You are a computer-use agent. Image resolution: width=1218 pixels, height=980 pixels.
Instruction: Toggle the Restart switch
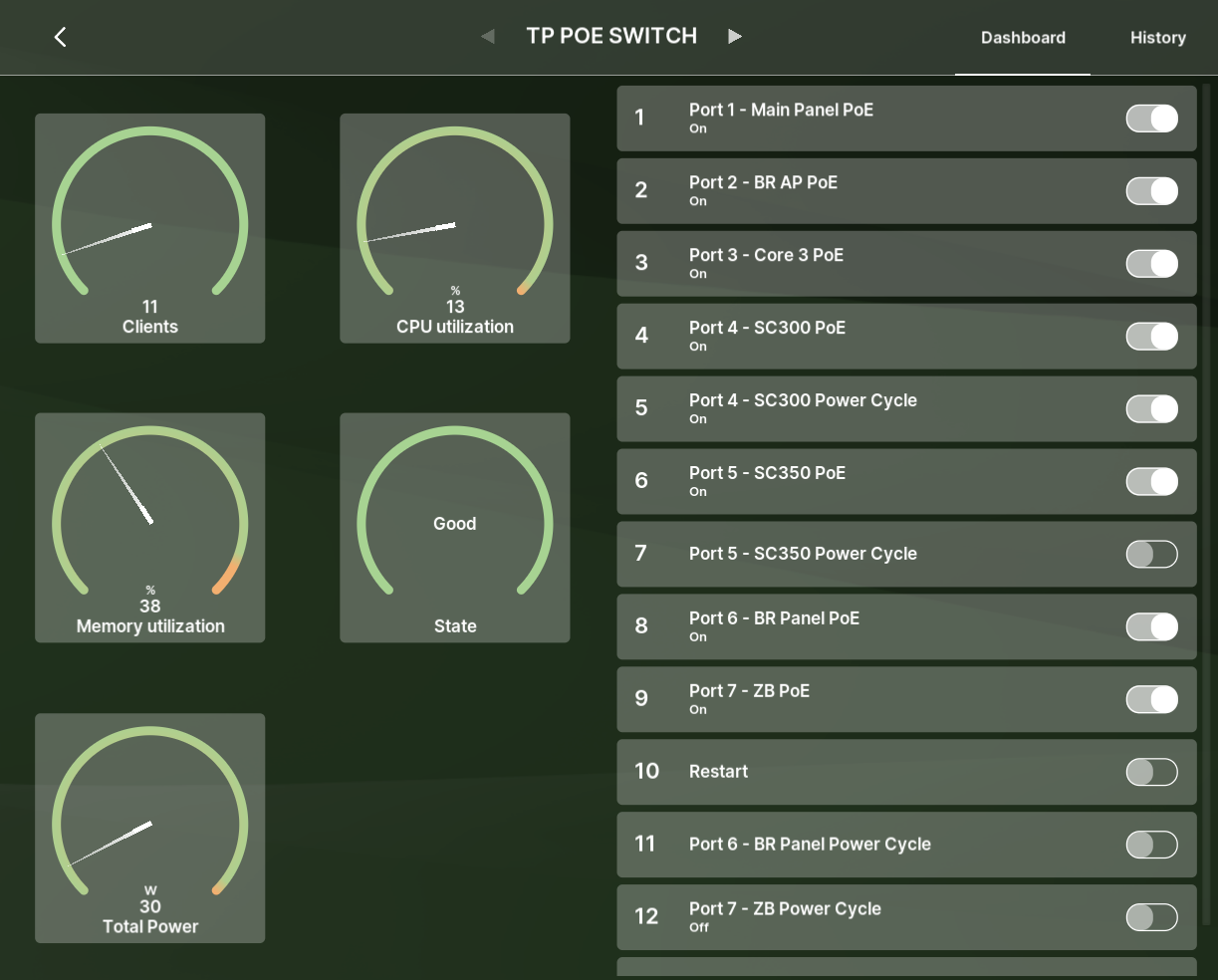tap(1151, 772)
